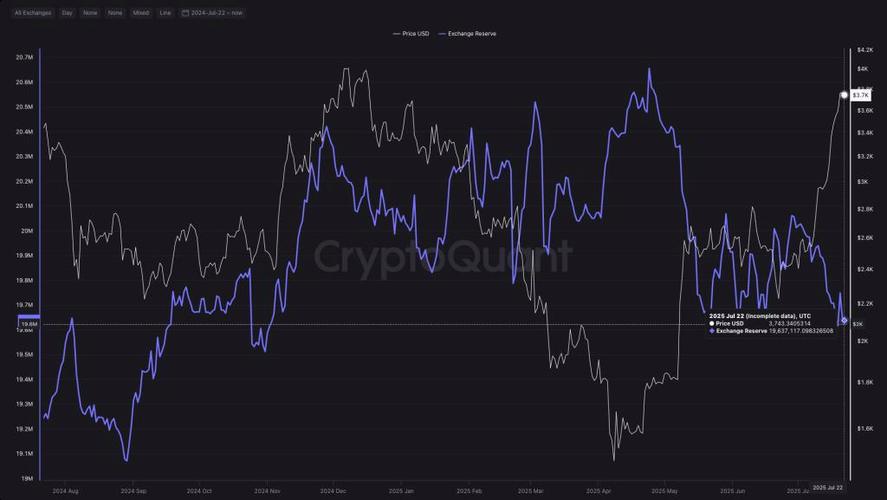Click the purple diamond beside Exchange Reserve in tooltip
The image size is (887, 500).
pyautogui.click(x=712, y=331)
